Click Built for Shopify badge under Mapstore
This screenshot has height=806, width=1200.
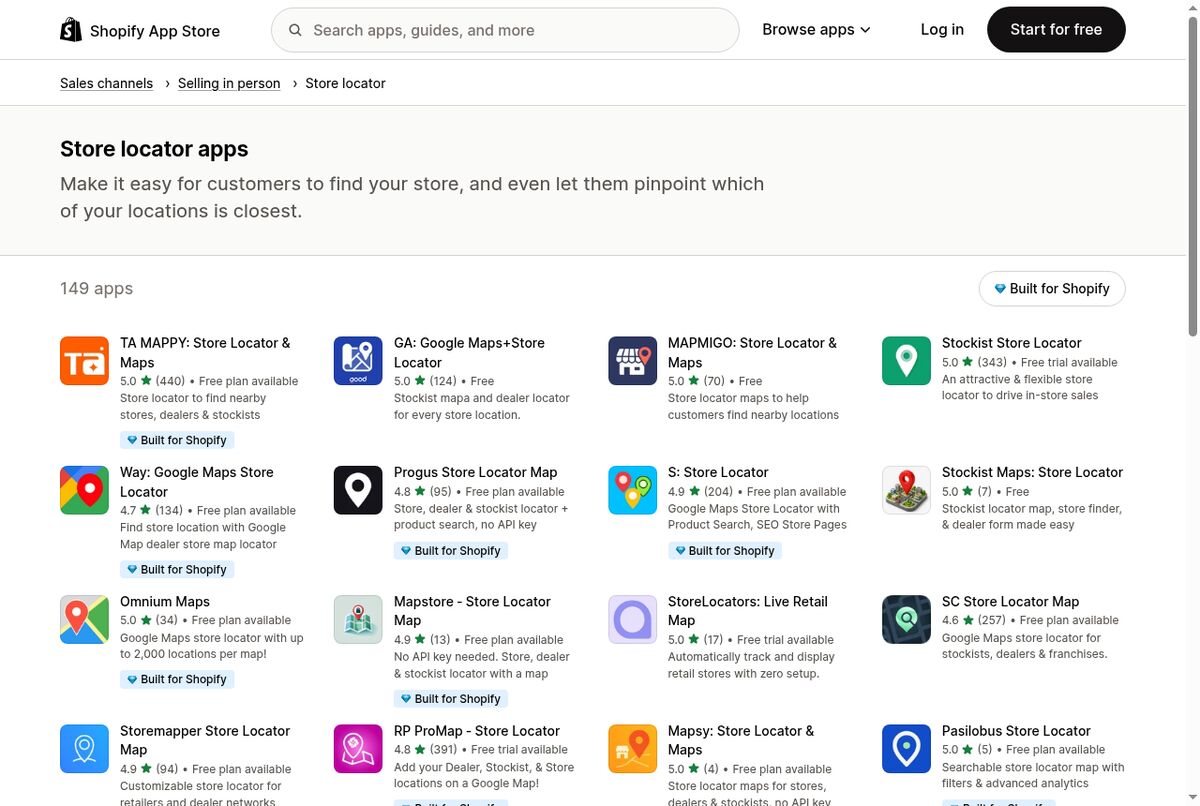[451, 699]
